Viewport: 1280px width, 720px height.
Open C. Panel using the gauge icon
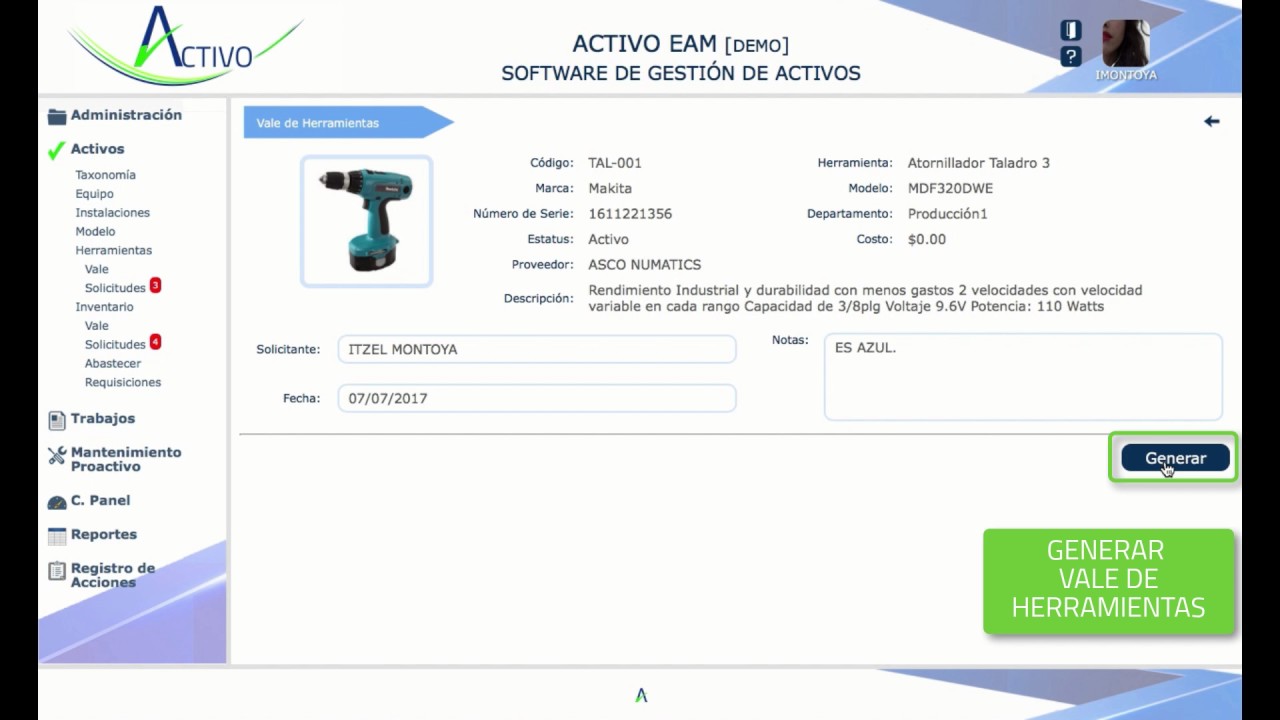pos(57,501)
